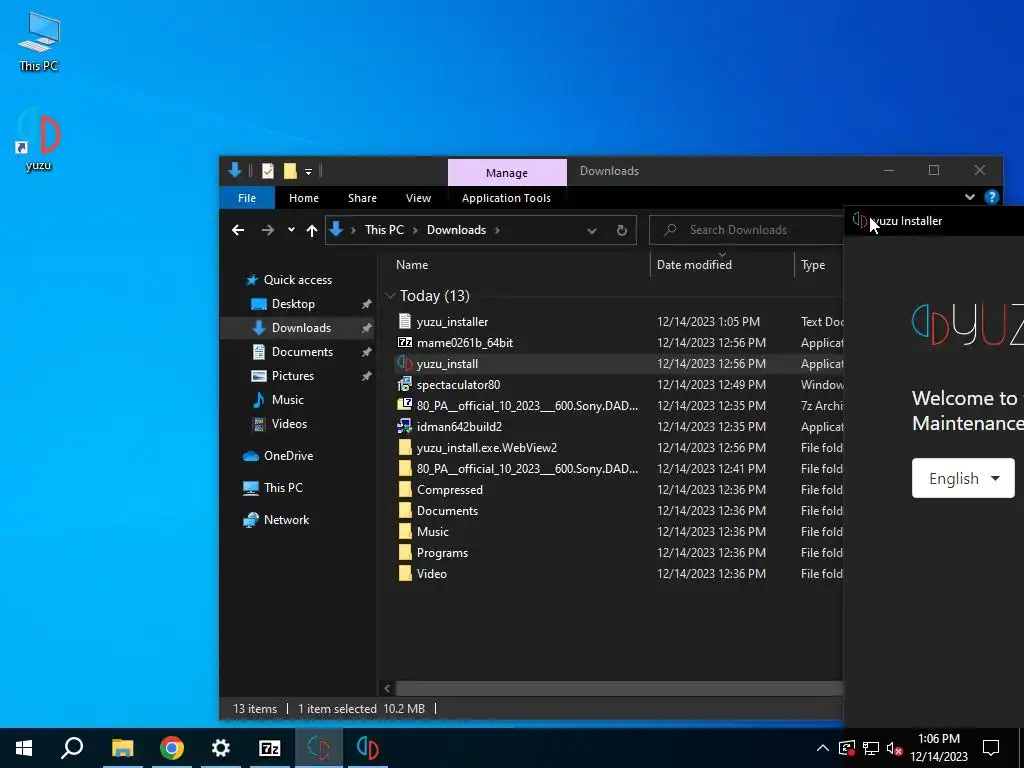Screen dimensions: 1024x768
Task: Click chevron after This PC in address bar
Action: [x=415, y=230]
